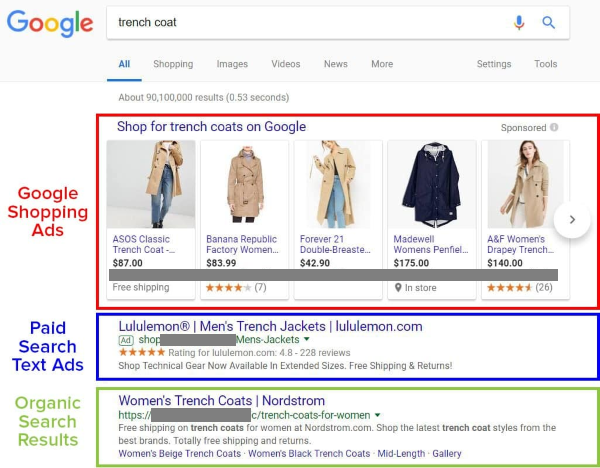The image size is (600, 468).
Task: Click the A&F Drapey Trench image
Action: click(x=525, y=184)
